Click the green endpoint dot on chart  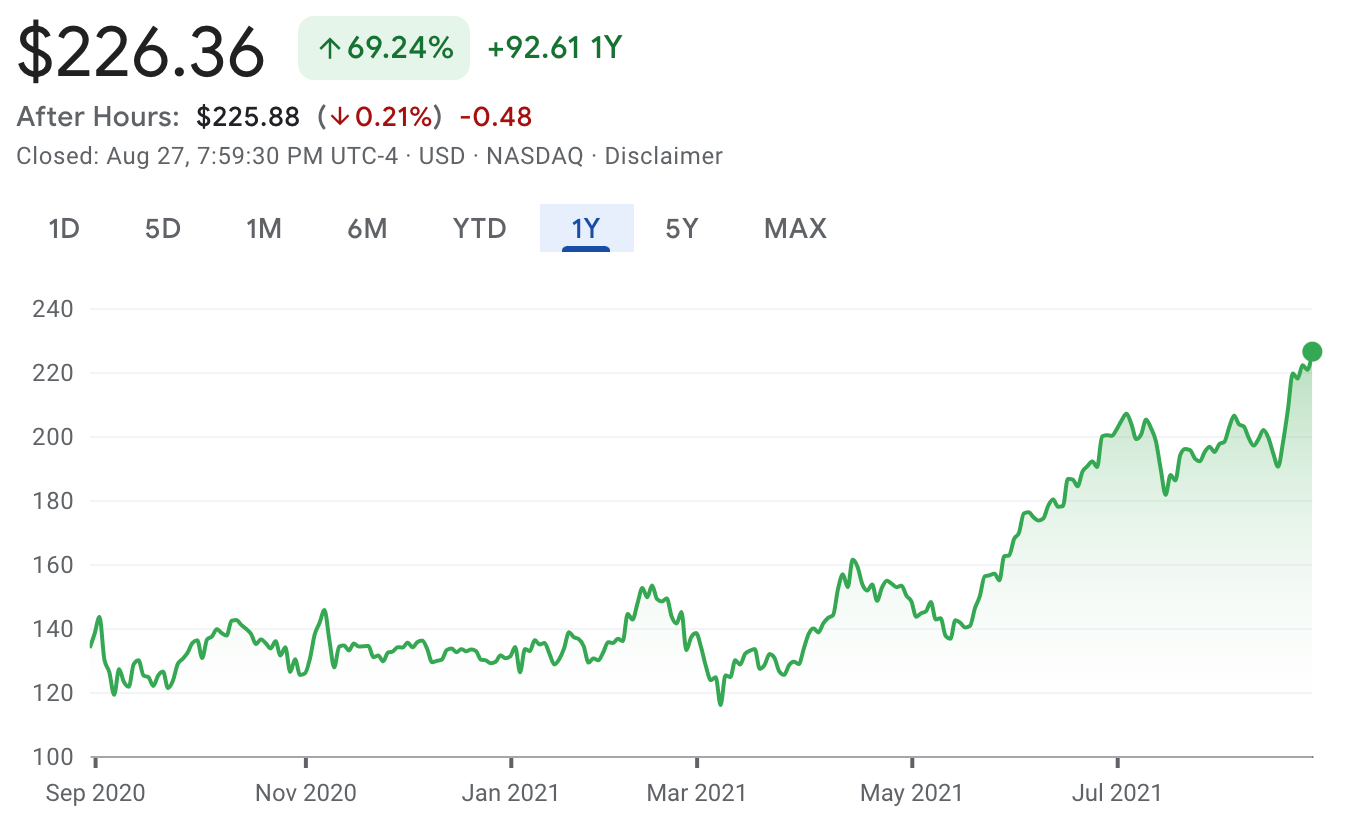pyautogui.click(x=1312, y=351)
